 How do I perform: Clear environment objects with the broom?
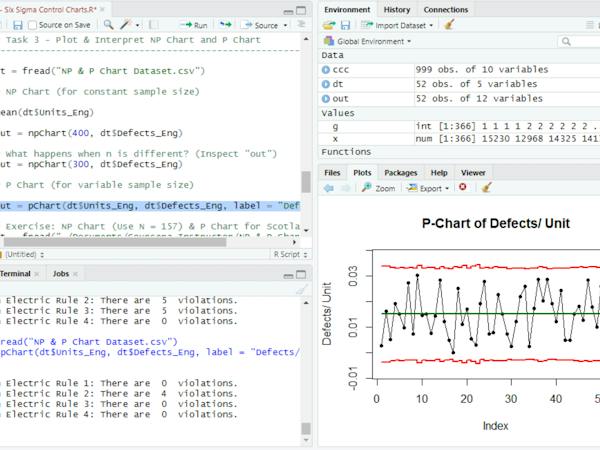(x=449, y=25)
